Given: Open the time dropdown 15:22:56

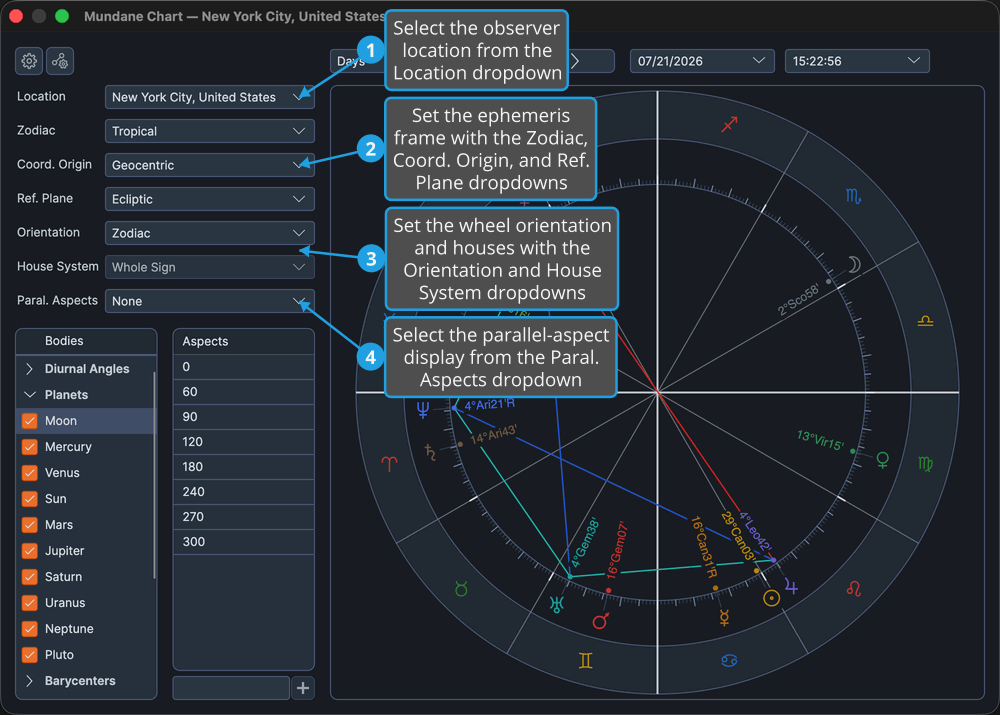Looking at the screenshot, I should pyautogui.click(x=857, y=61).
